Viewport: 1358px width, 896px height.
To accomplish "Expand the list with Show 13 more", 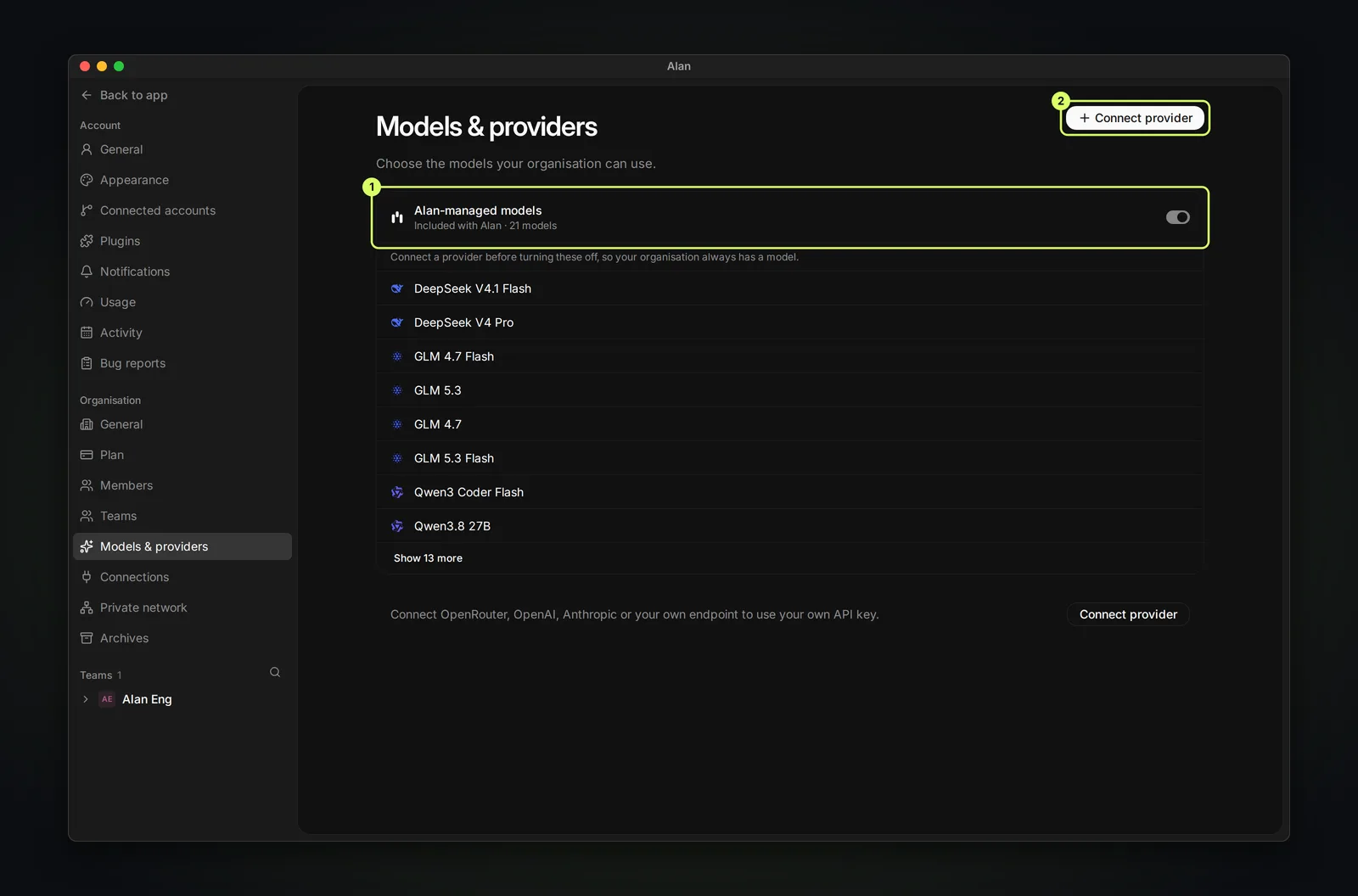I will tap(428, 558).
